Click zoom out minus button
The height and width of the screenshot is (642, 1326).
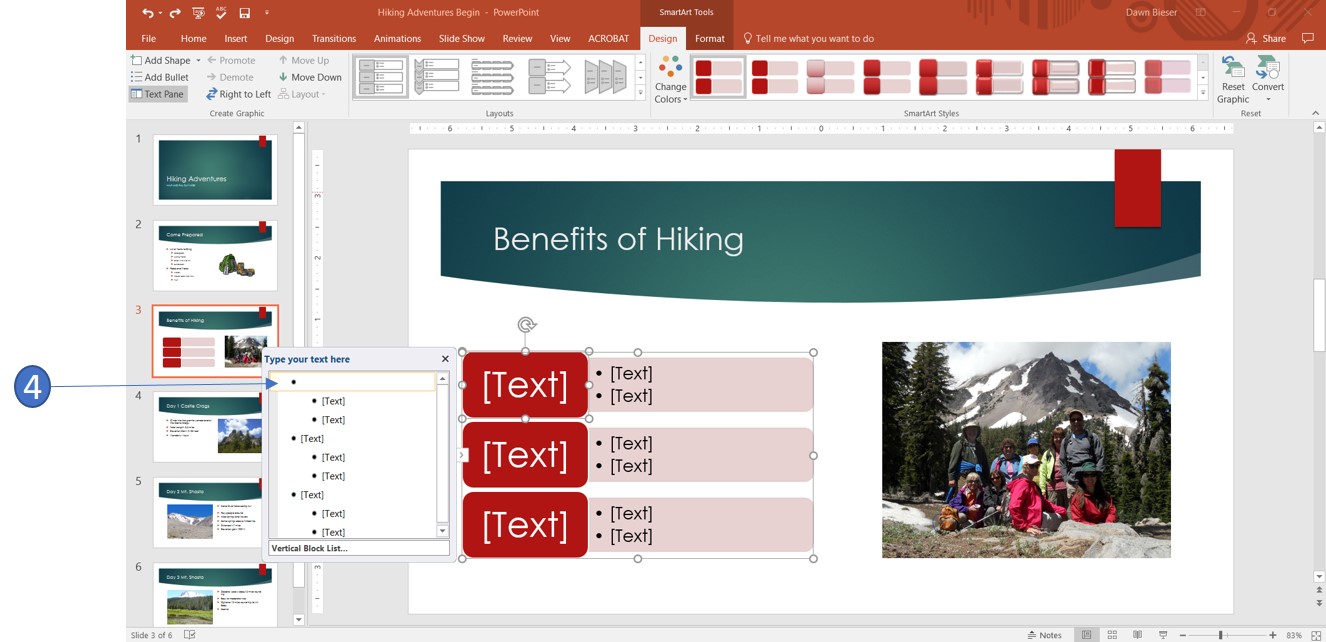point(1185,635)
